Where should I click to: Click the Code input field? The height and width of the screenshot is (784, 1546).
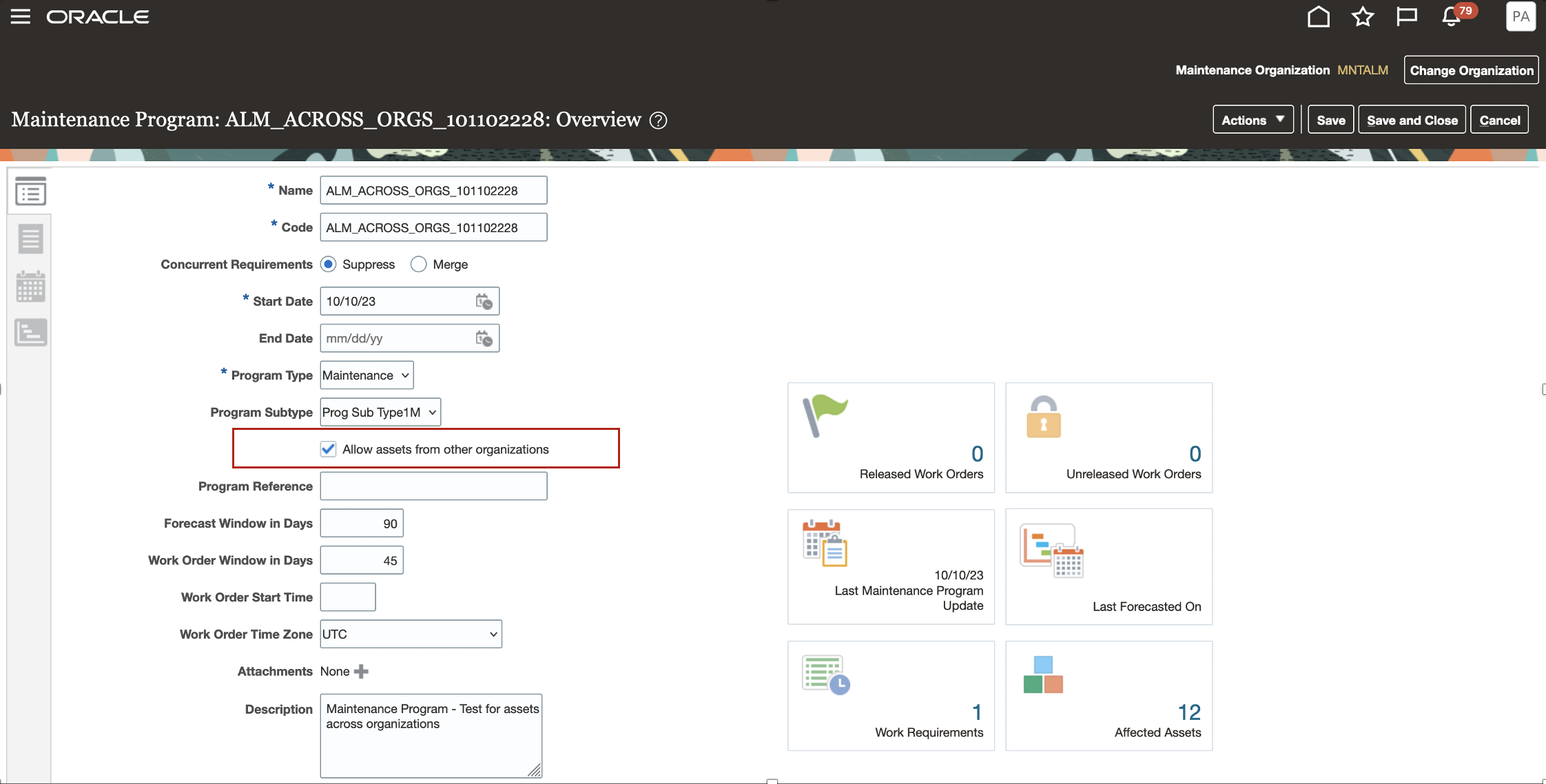[433, 227]
